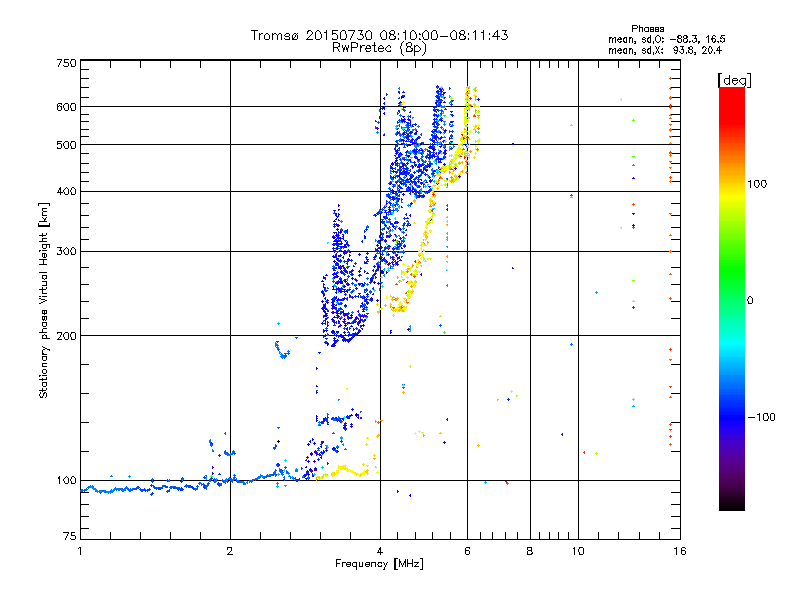Select the 500 height axis tick label
Screen dimensions: 800x600
66,145
